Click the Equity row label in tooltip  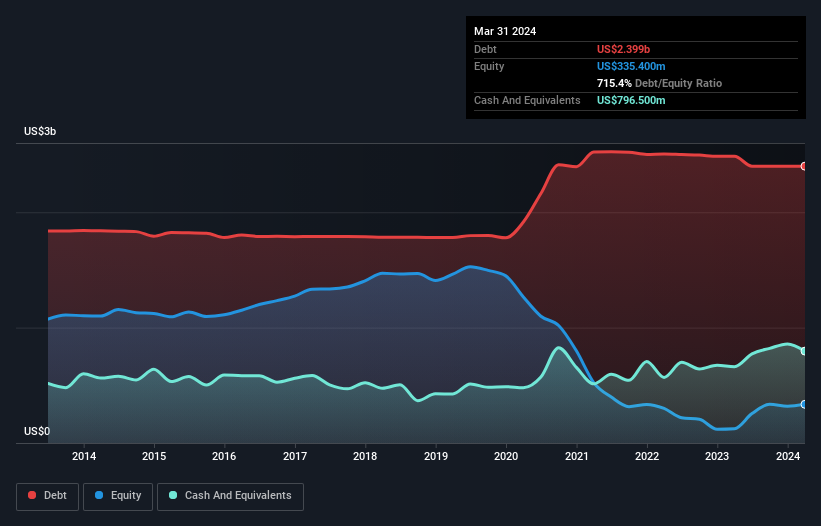(489, 66)
